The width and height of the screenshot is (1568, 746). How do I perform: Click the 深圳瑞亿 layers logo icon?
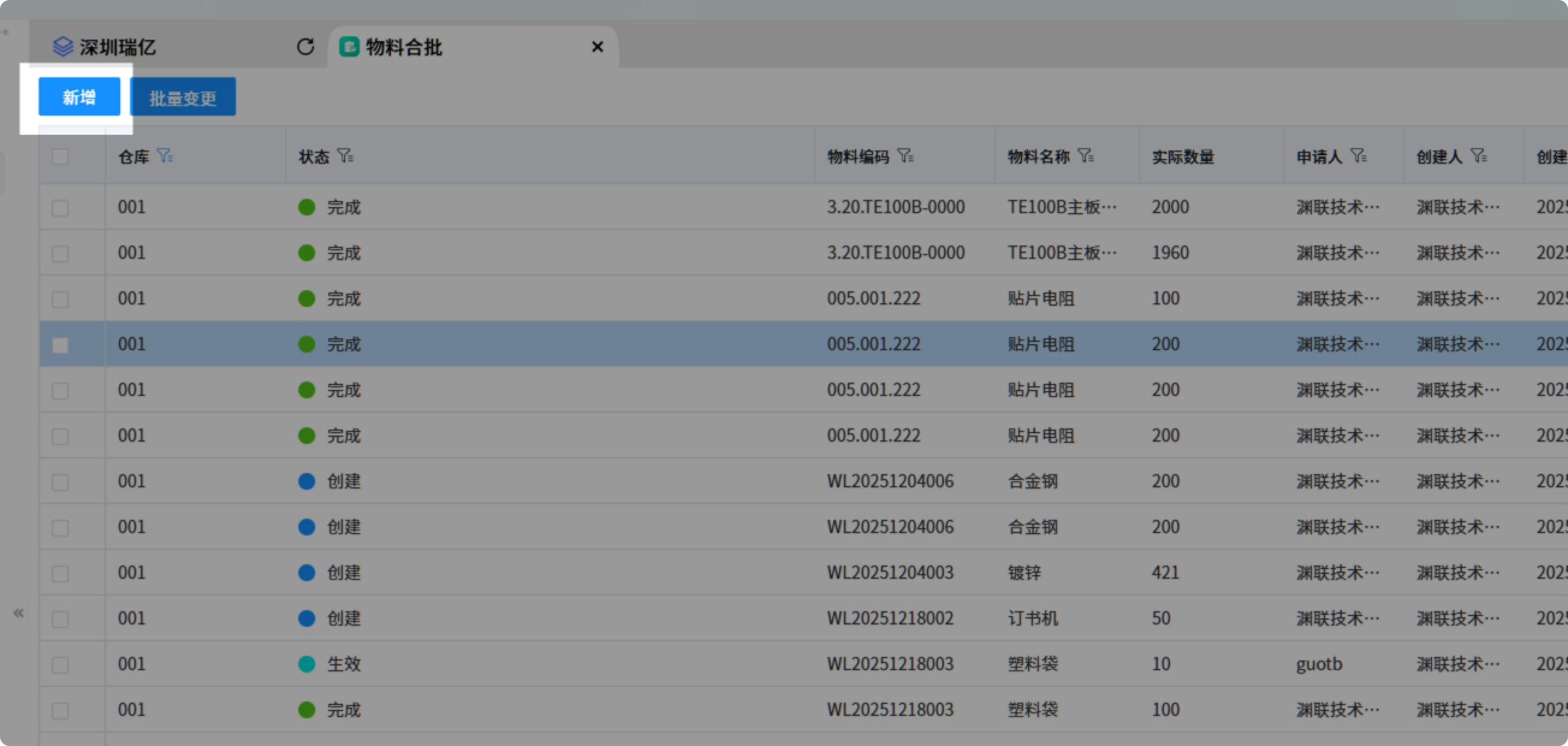[x=63, y=47]
